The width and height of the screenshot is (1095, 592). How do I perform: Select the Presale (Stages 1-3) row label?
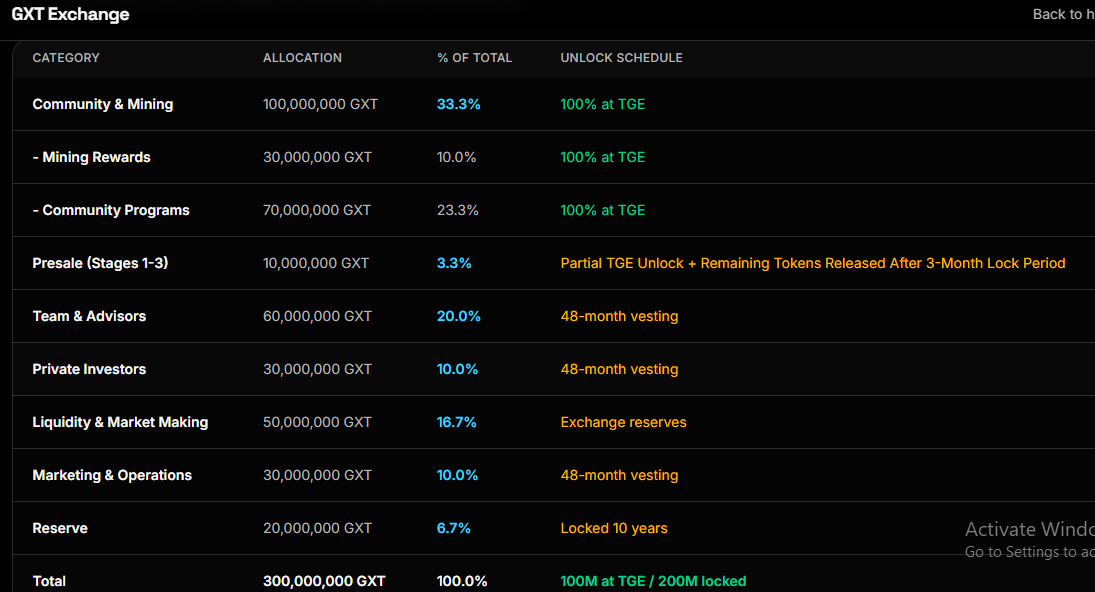click(101, 263)
